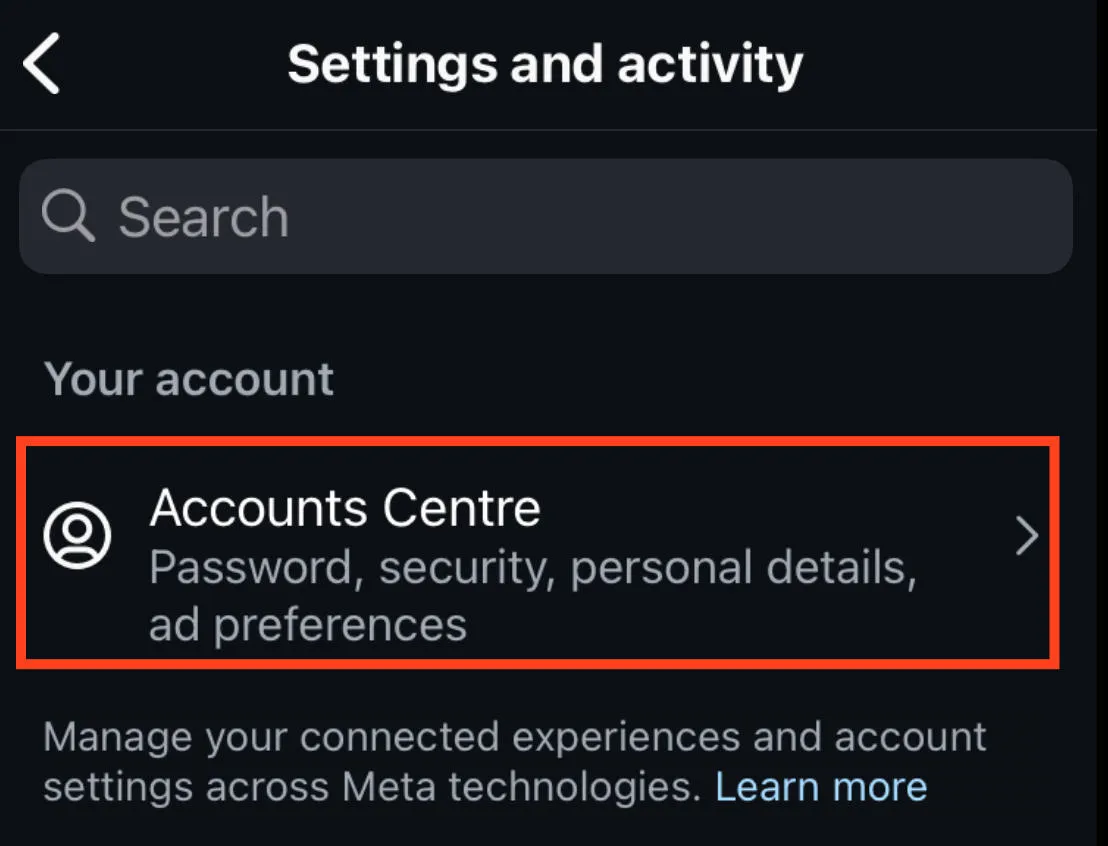Click the word "Settings" in the header
The width and height of the screenshot is (1108, 846).
coord(390,64)
